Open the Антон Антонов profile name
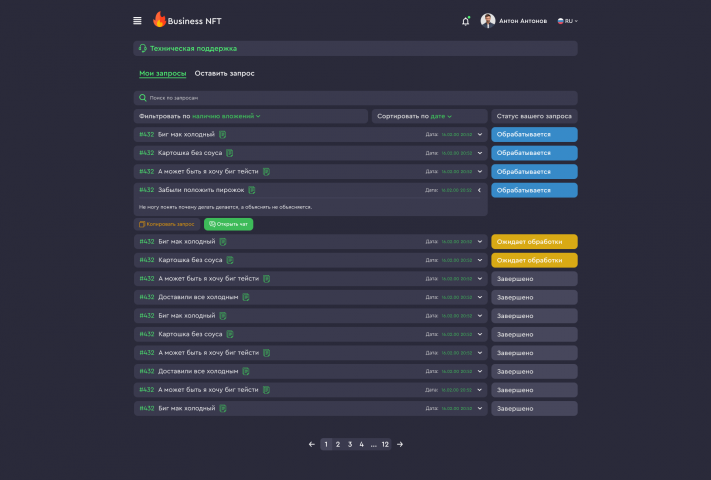The image size is (711, 480). coord(523,21)
